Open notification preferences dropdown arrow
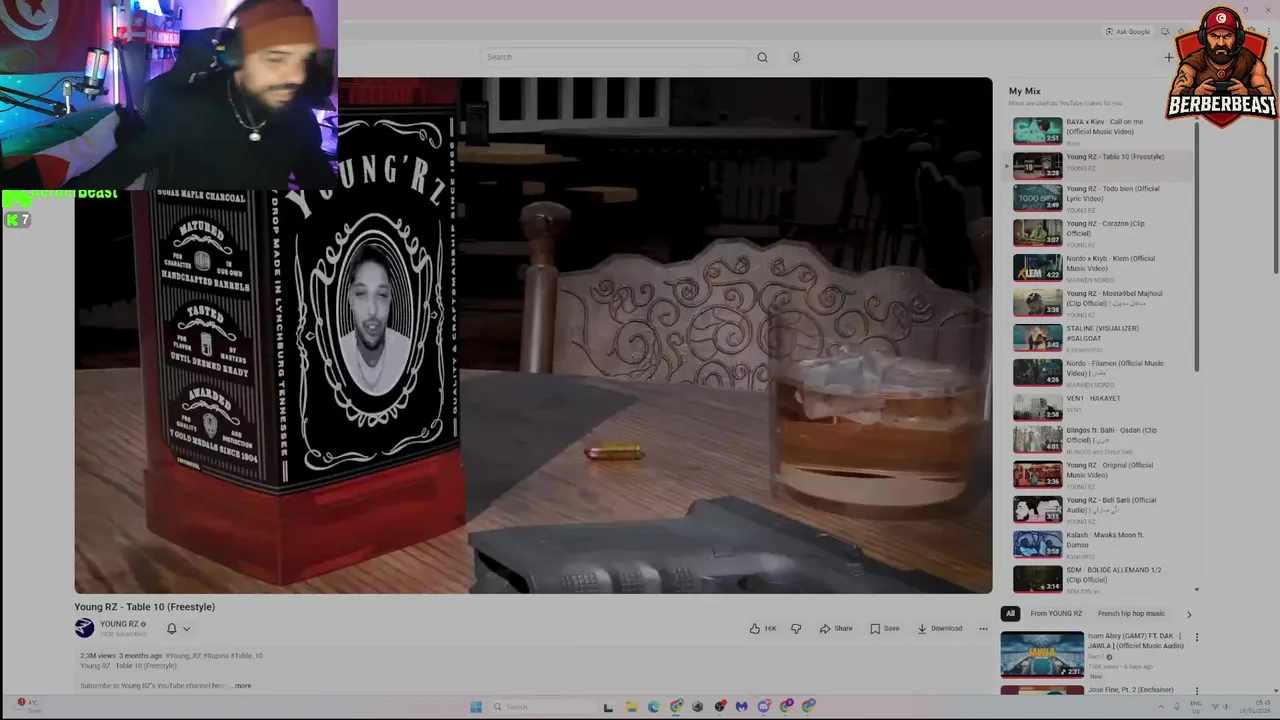 pyautogui.click(x=186, y=629)
